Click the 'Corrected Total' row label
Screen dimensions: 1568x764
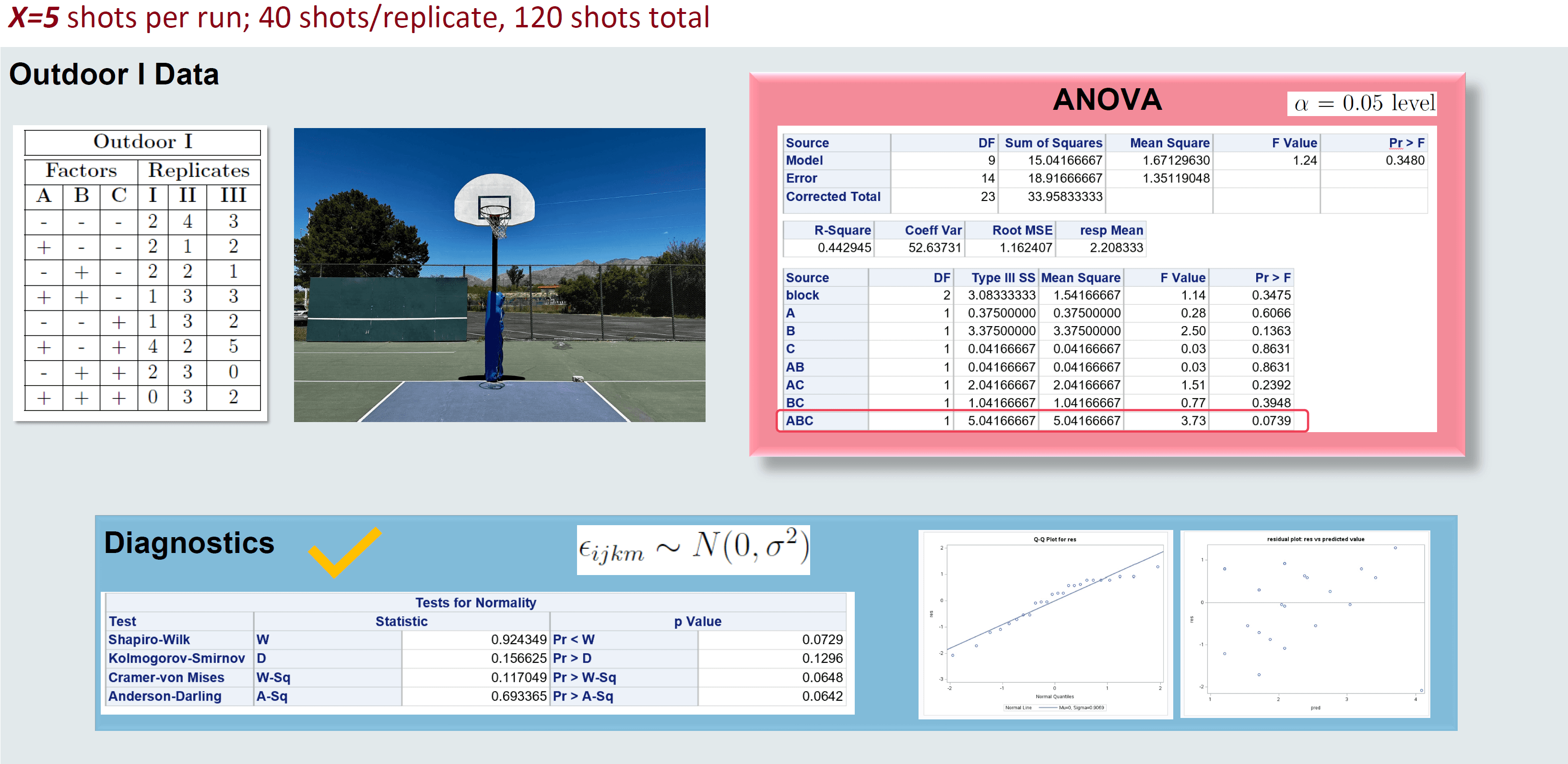[833, 197]
